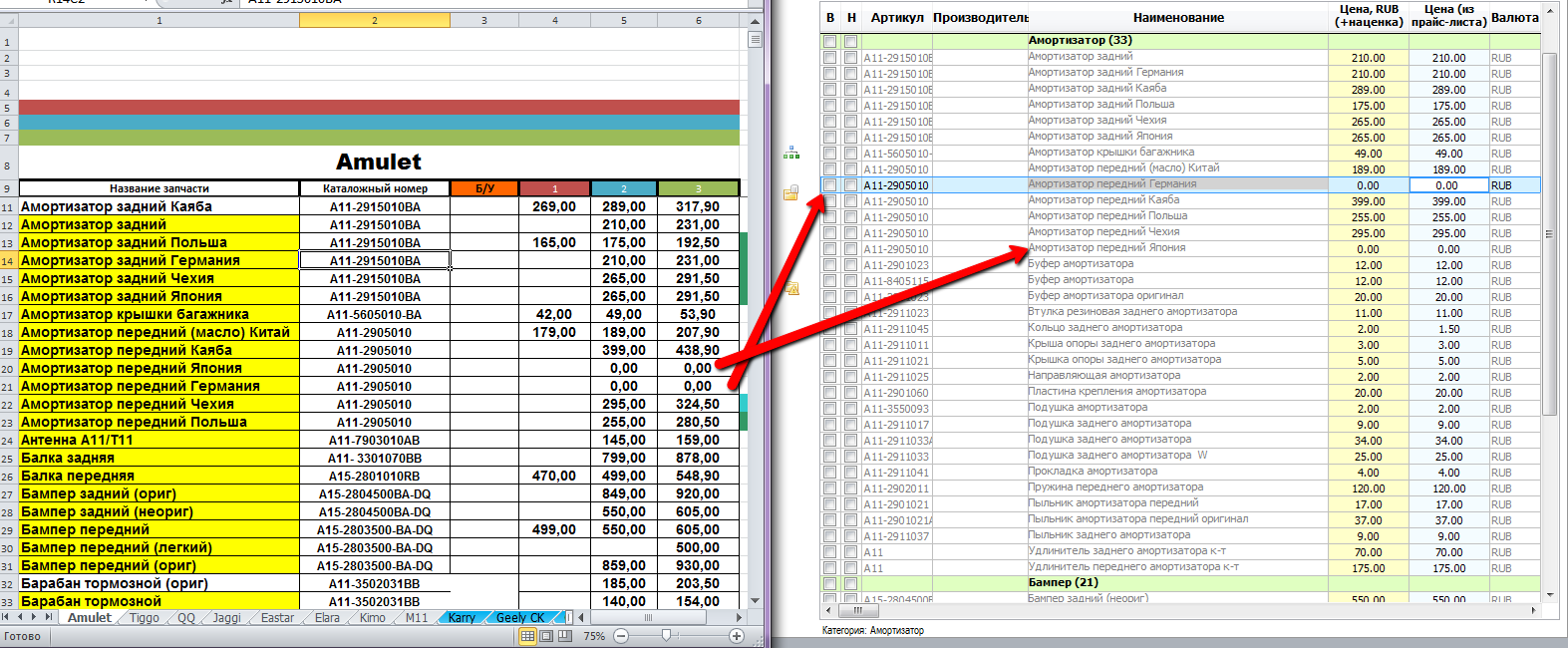Image resolution: width=1568 pixels, height=648 pixels.
Task: Switch to the Kimo sheet tab
Action: (373, 618)
